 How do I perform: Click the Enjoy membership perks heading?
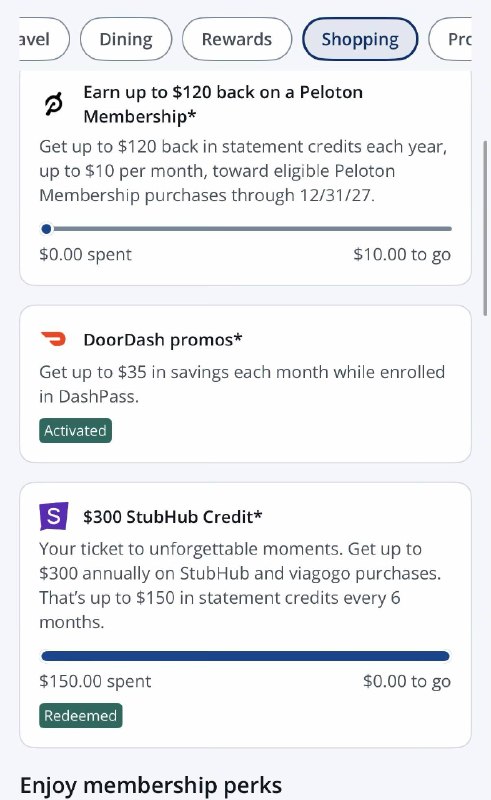pos(151,785)
